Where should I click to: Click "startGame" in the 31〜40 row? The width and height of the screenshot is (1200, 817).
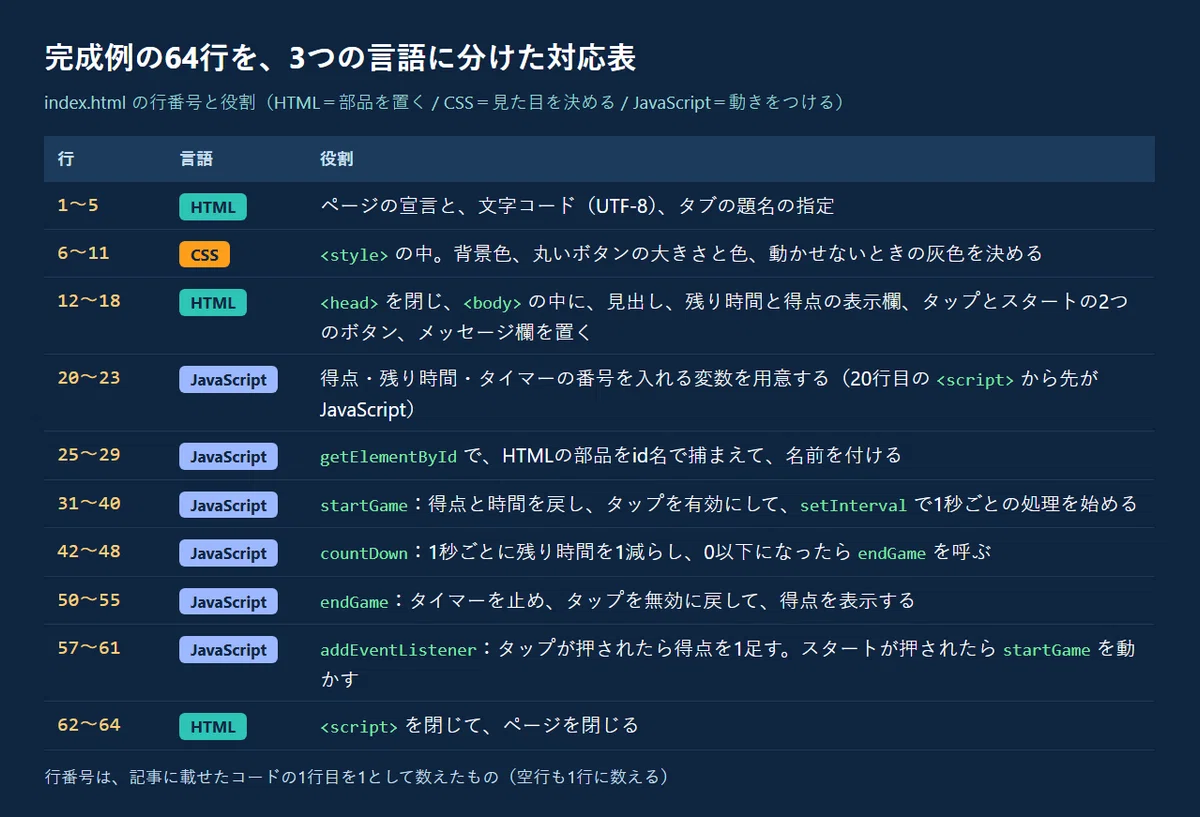tap(364, 506)
